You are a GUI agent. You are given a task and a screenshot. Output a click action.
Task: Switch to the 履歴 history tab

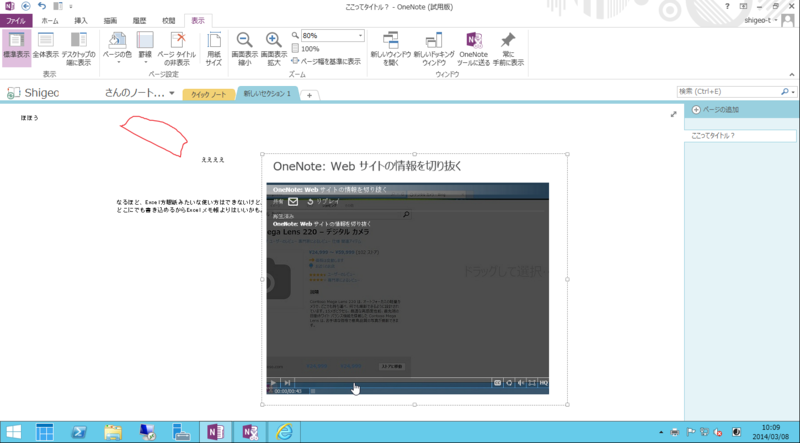139,21
